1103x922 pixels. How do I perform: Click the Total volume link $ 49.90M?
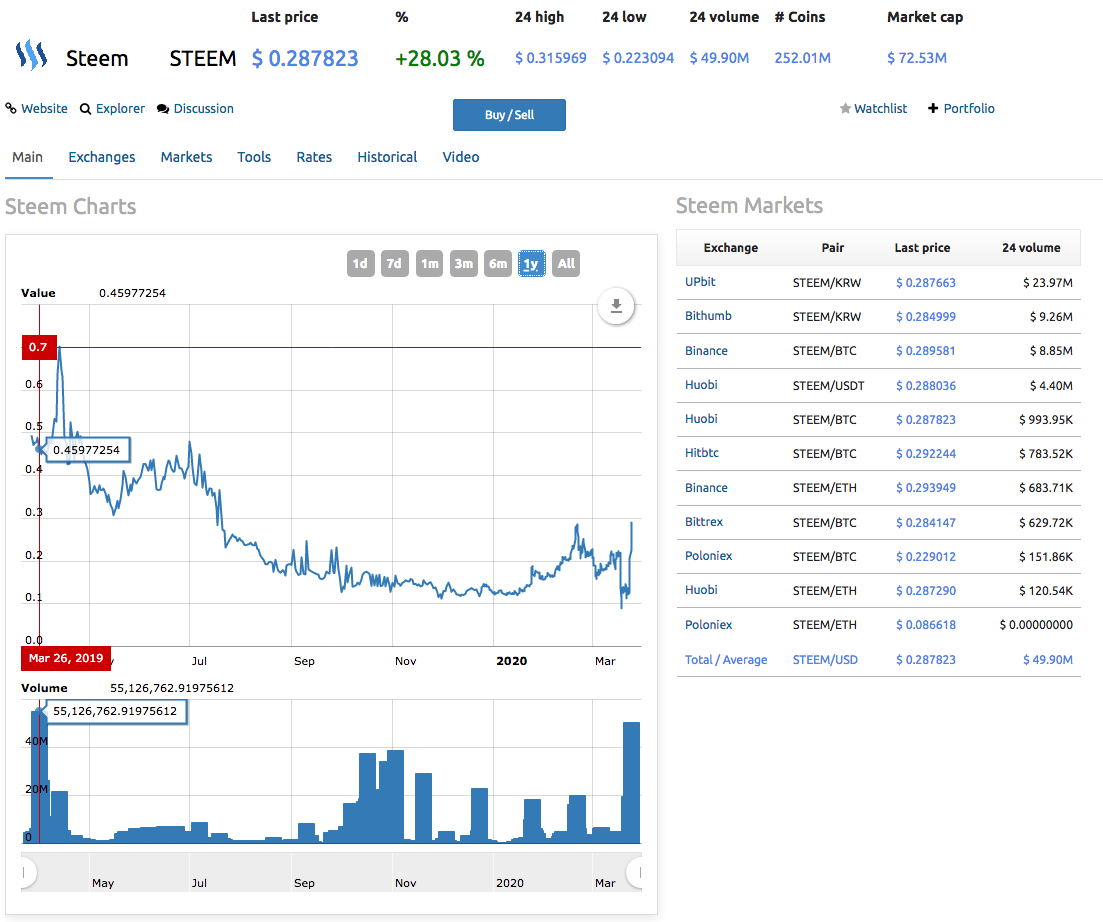tap(1047, 660)
